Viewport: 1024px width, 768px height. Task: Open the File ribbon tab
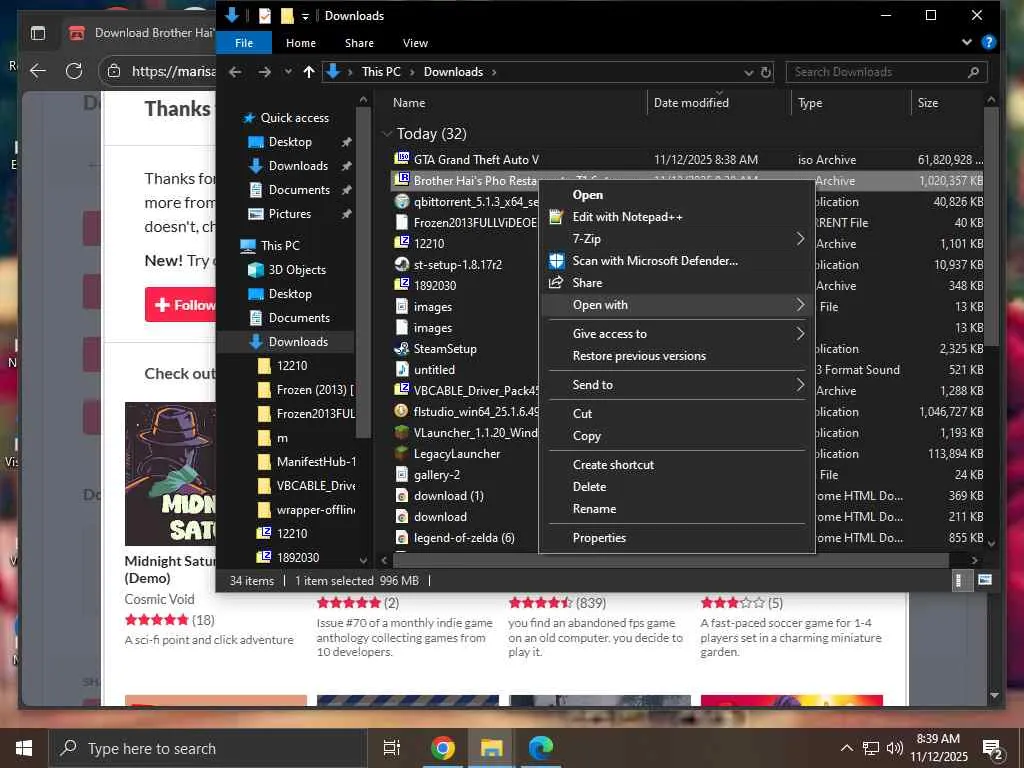[244, 43]
